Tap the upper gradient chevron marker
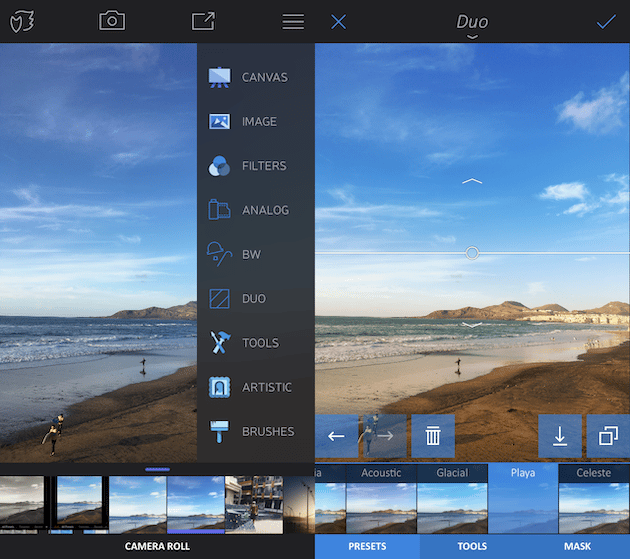 [472, 181]
